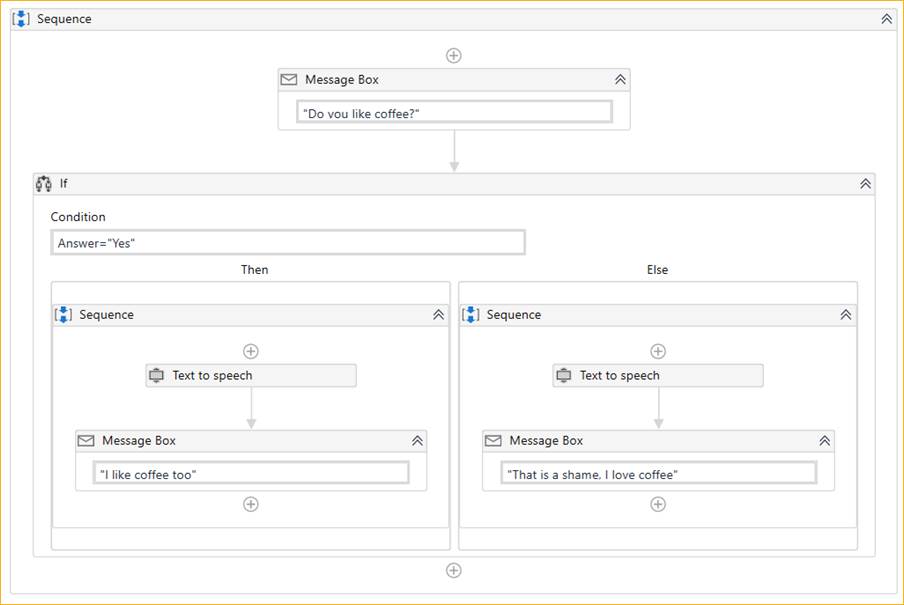Click the plus icon above the Then branch's Text to speech
904x605 pixels.
coord(251,351)
